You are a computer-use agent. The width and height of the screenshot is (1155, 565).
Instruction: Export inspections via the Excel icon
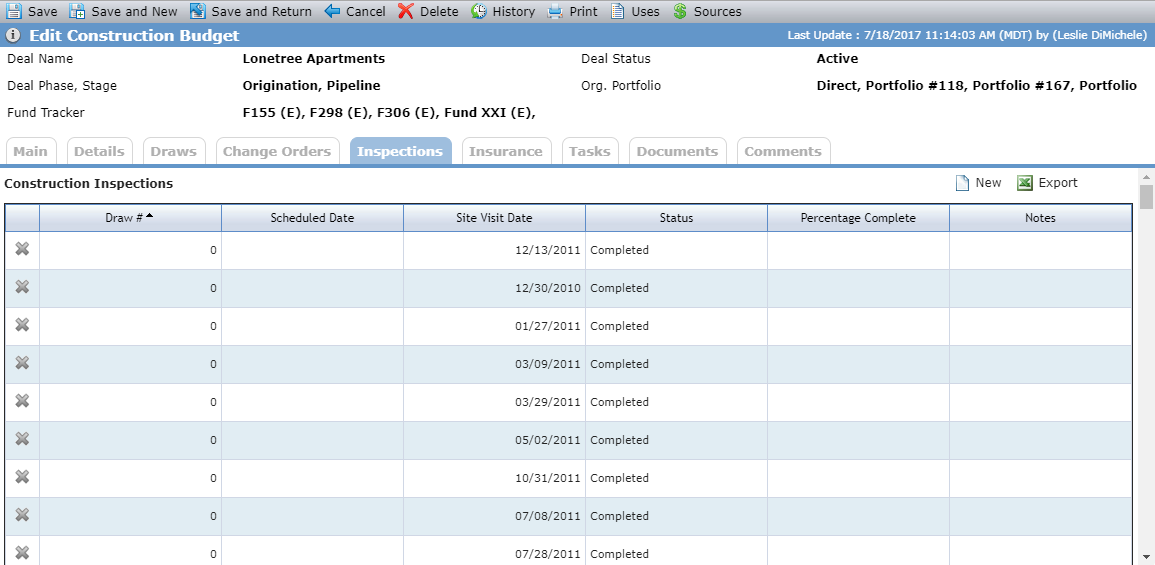click(x=1025, y=183)
